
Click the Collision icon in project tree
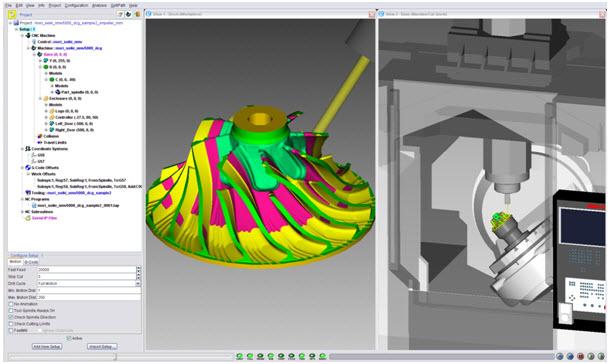tap(40, 136)
